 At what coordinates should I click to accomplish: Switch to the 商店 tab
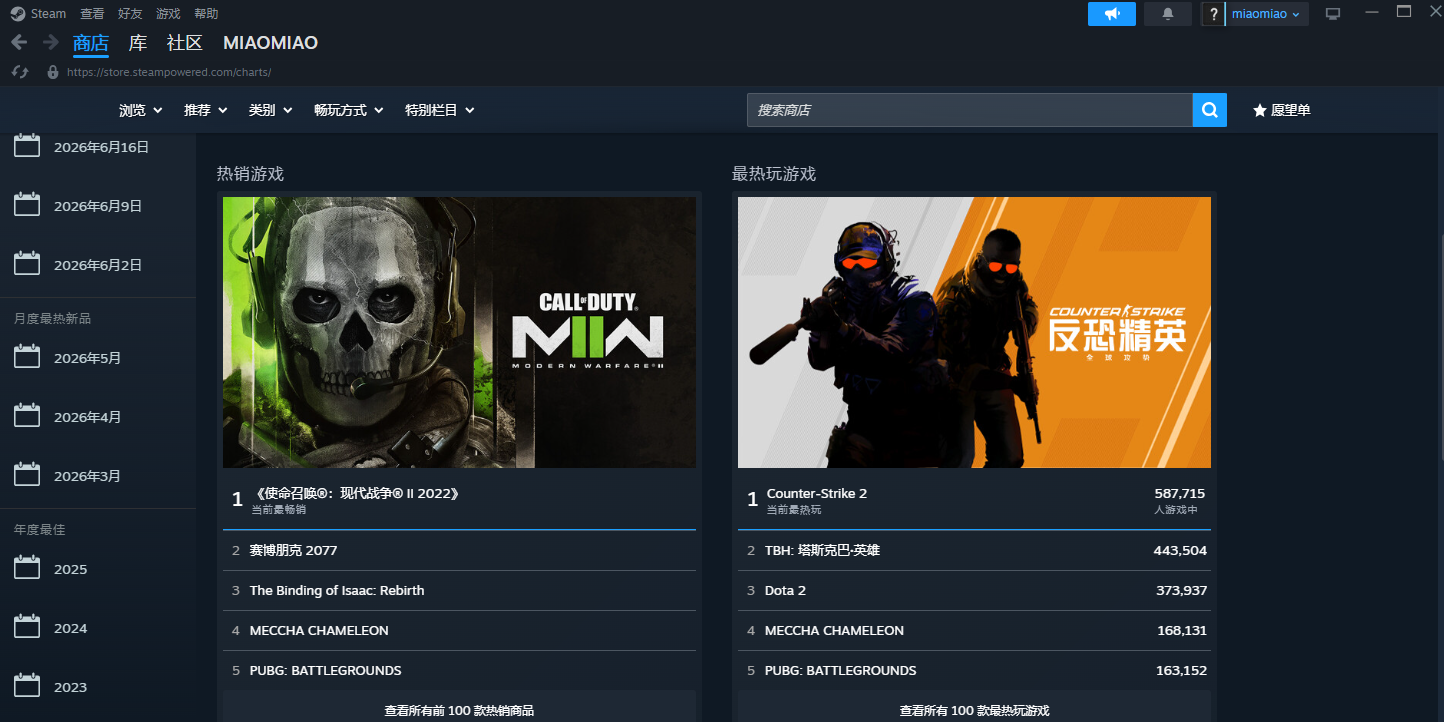[x=91, y=43]
